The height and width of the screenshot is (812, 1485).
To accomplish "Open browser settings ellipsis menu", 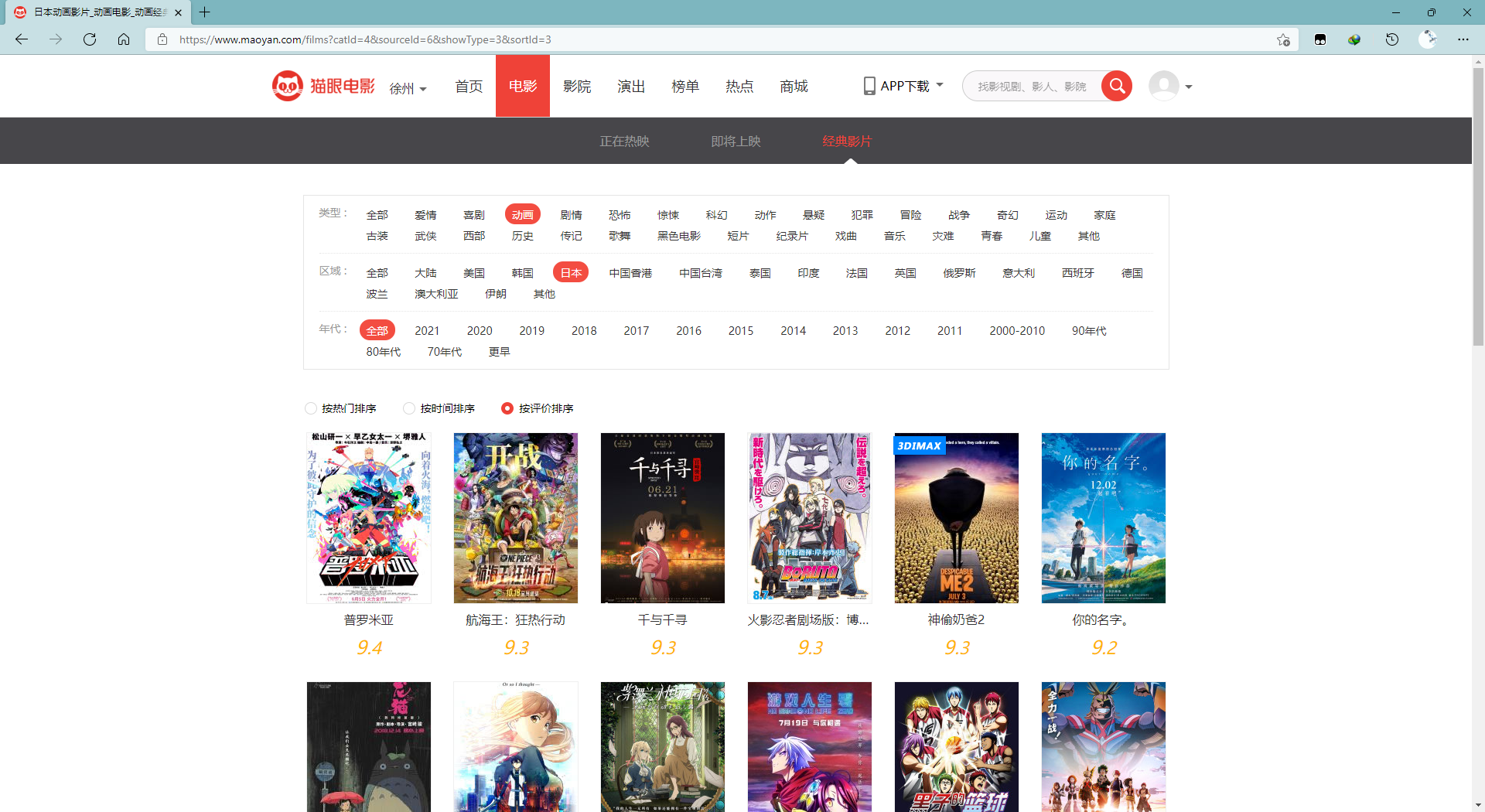I will click(1463, 39).
